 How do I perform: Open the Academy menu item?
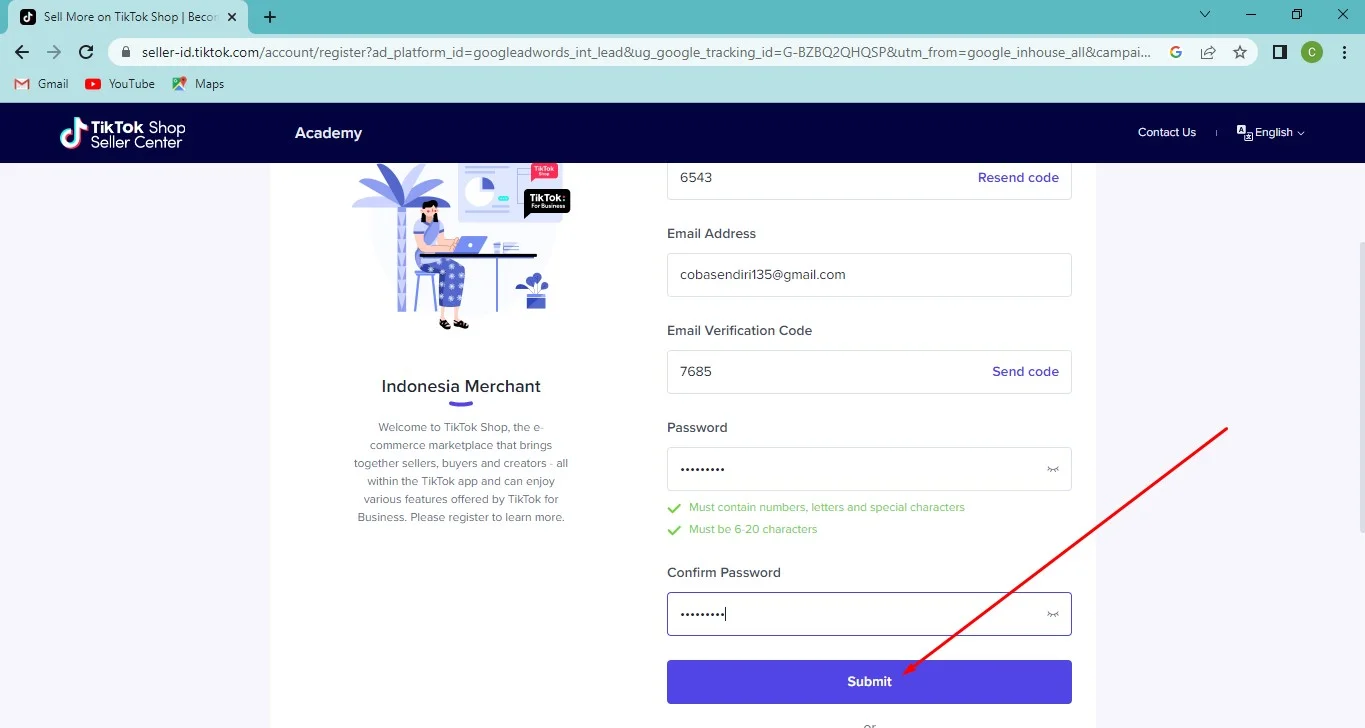coord(328,133)
